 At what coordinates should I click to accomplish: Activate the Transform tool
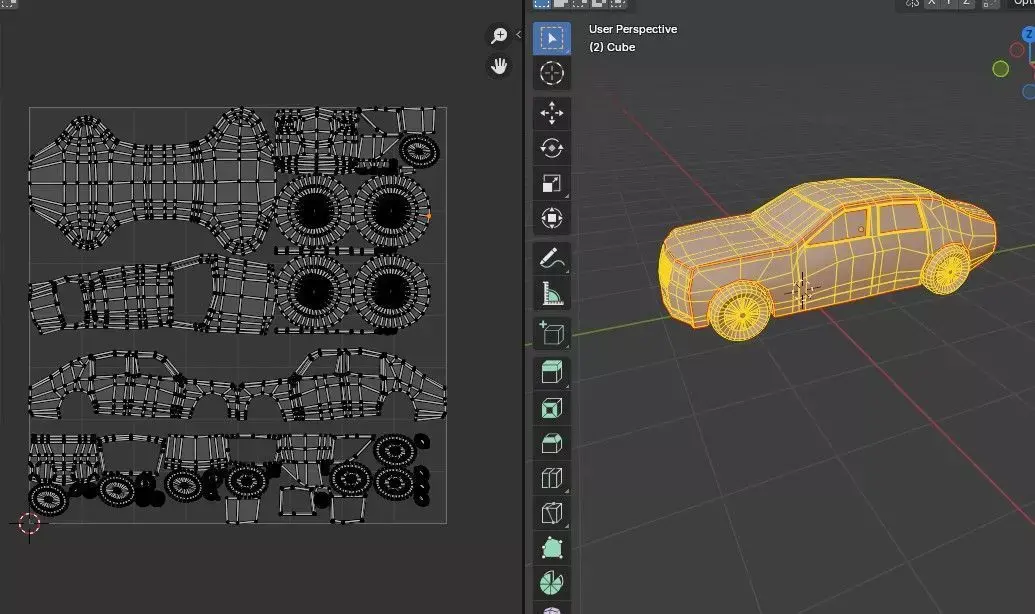click(551, 218)
